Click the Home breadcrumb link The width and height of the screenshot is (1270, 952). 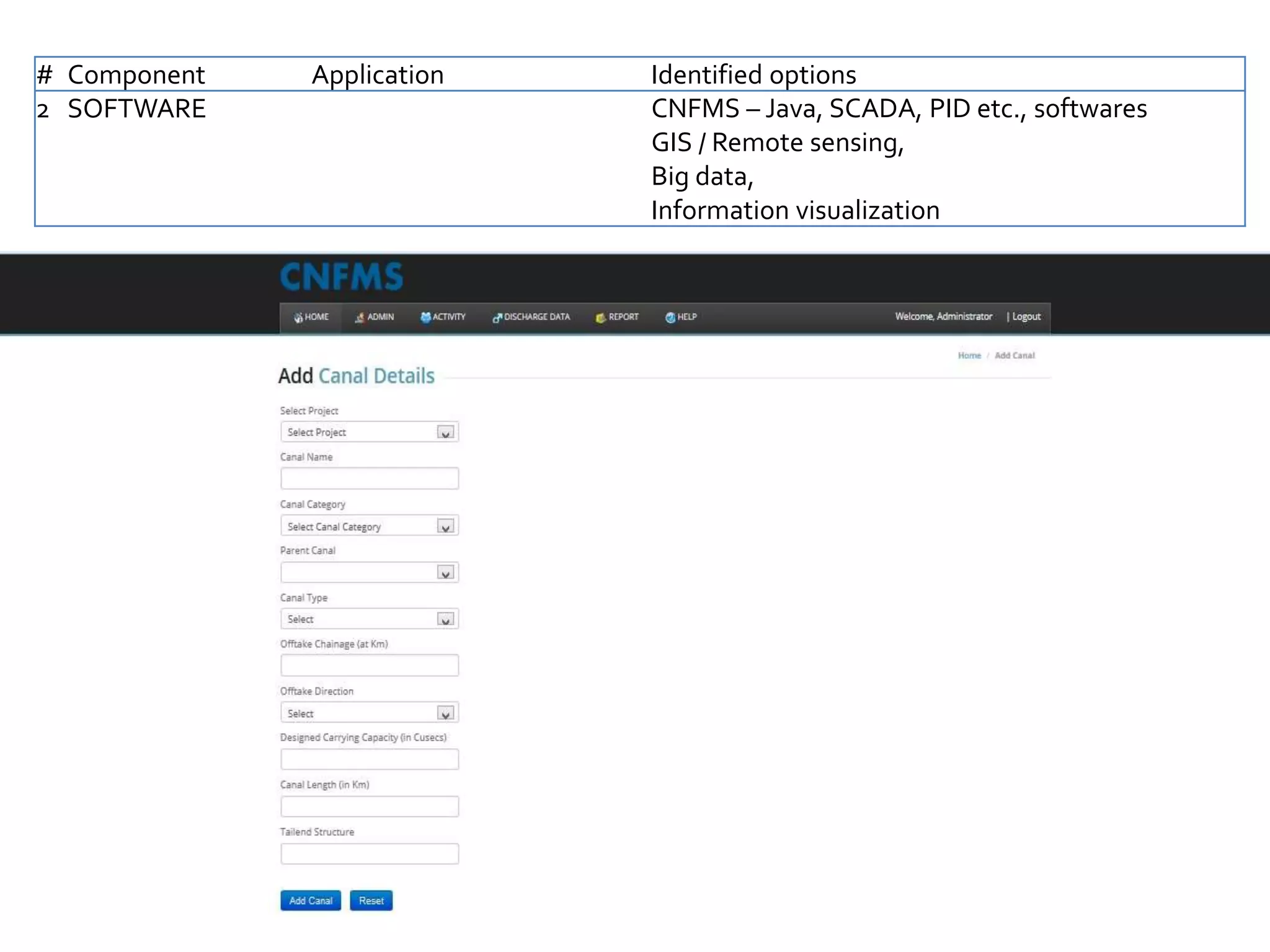[x=969, y=355]
